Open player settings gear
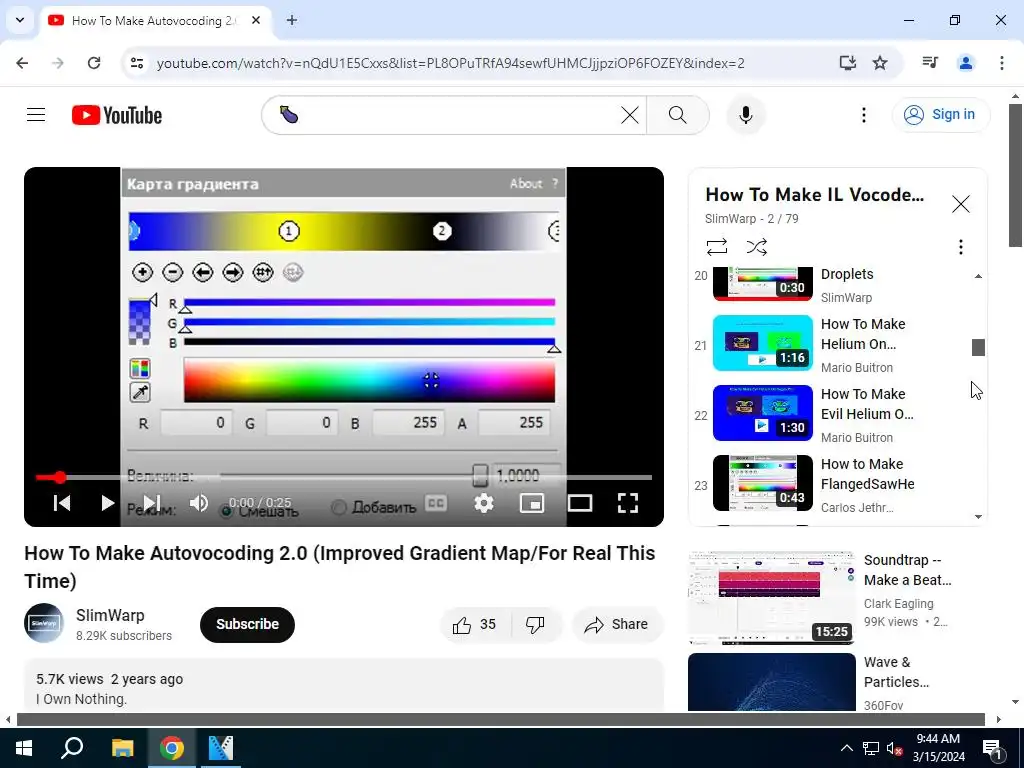This screenshot has height=768, width=1024. tap(484, 503)
